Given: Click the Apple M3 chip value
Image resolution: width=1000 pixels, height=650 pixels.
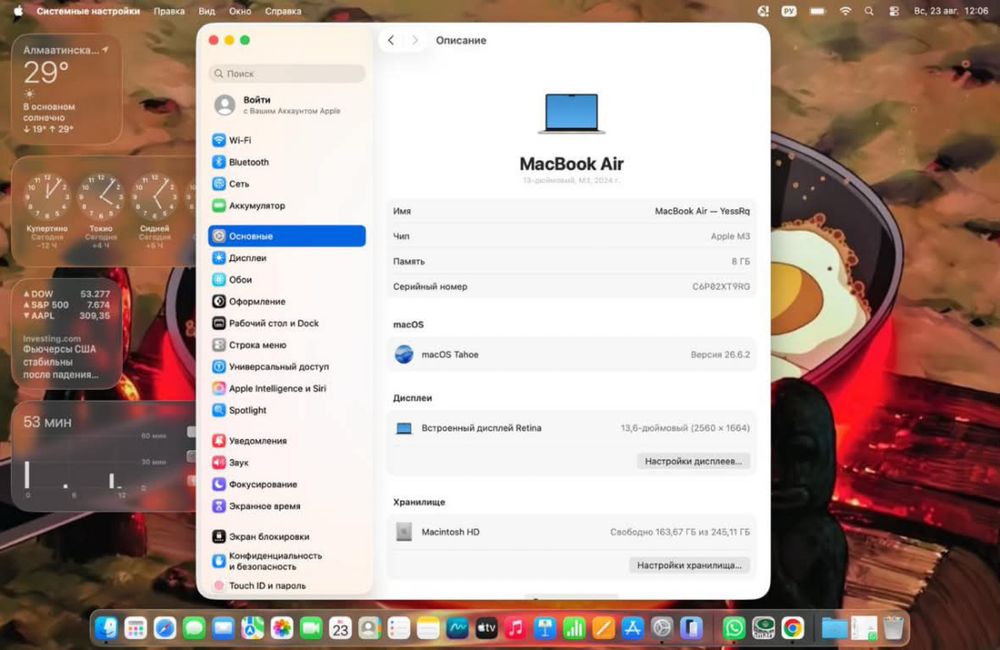Looking at the screenshot, I should click(x=730, y=236).
